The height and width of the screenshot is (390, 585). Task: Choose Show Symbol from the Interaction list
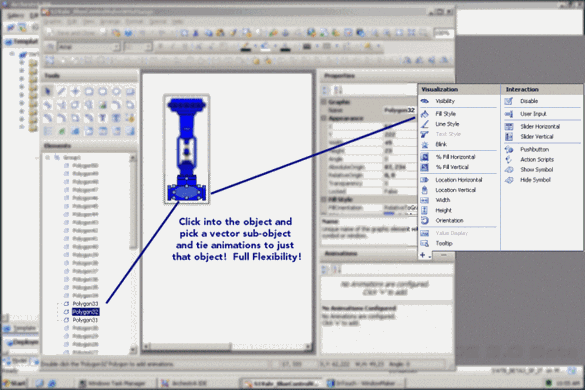(536, 169)
